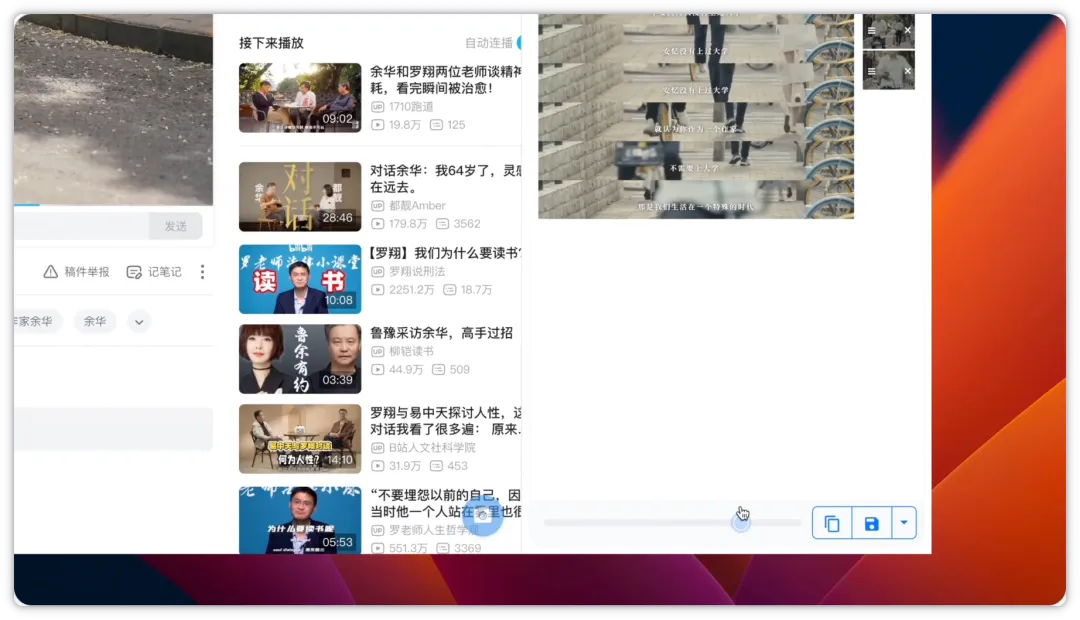Open title 对话余华：我64岁了
1080x620 pixels.
coord(446,179)
